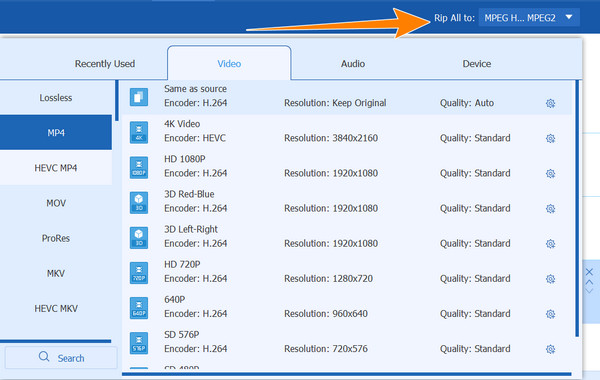The height and width of the screenshot is (380, 600).
Task: Switch to the Device tab
Action: click(477, 64)
